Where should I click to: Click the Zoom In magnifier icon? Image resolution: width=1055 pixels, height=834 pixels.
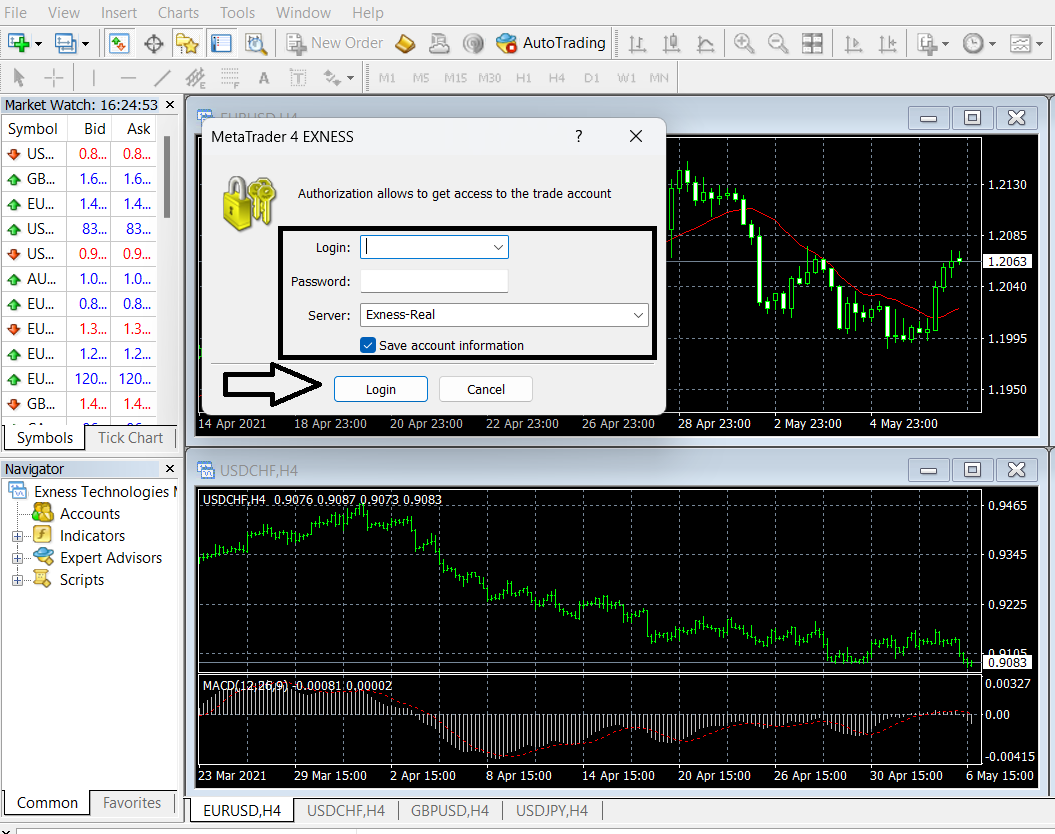[x=745, y=43]
